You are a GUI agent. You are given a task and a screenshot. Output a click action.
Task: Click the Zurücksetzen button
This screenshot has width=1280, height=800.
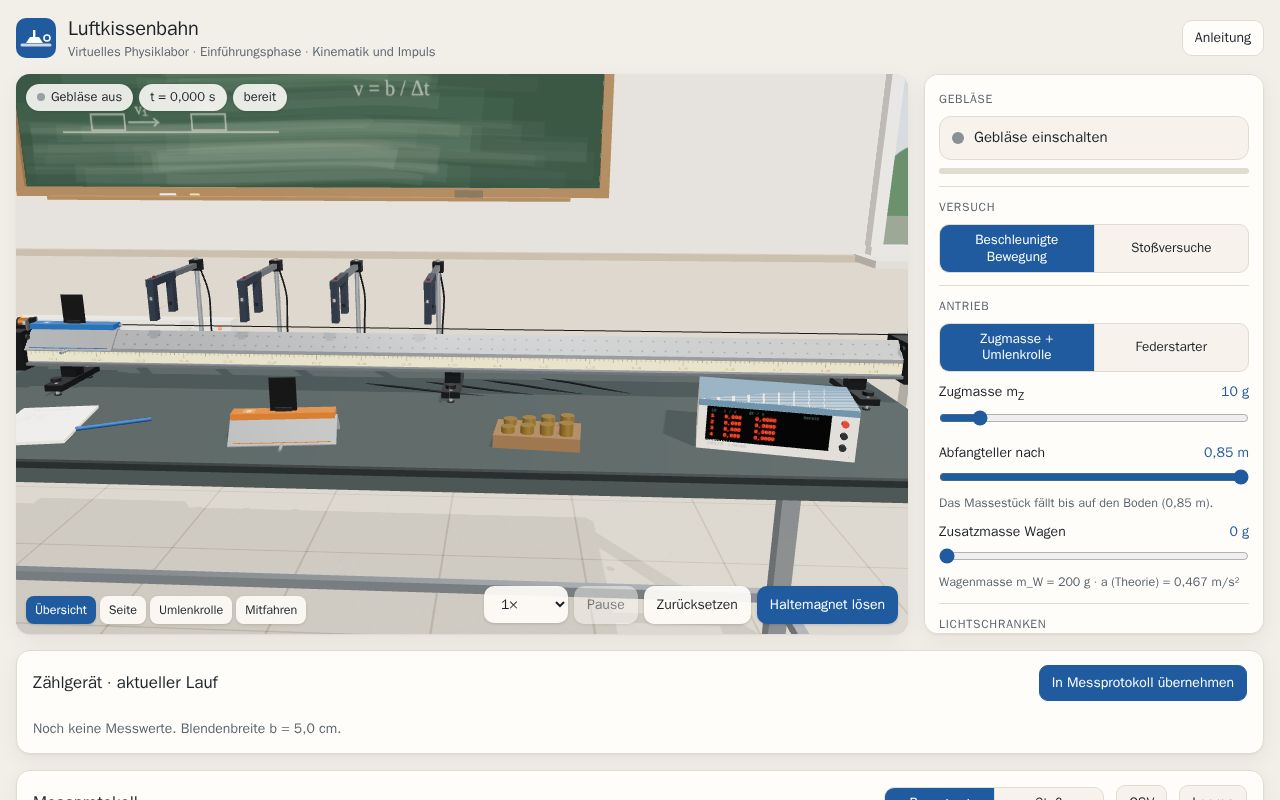tap(697, 605)
